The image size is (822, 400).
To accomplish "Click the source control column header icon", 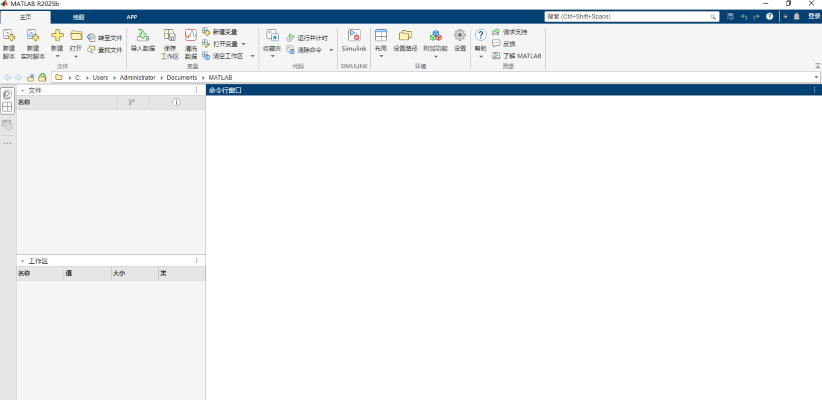I will coord(132,102).
